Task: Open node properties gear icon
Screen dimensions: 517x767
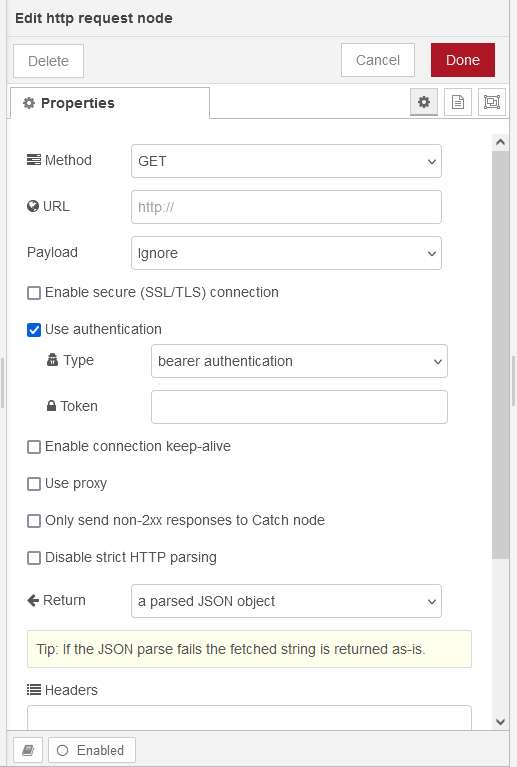Action: coord(424,102)
